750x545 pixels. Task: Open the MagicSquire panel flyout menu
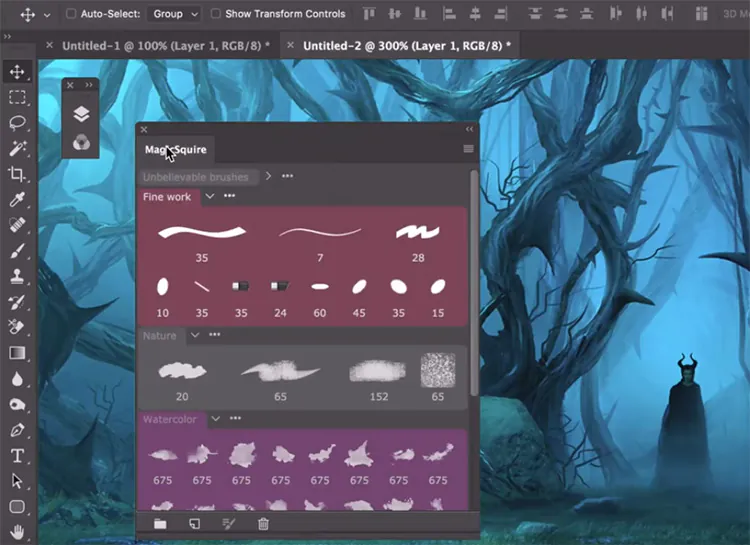click(469, 149)
